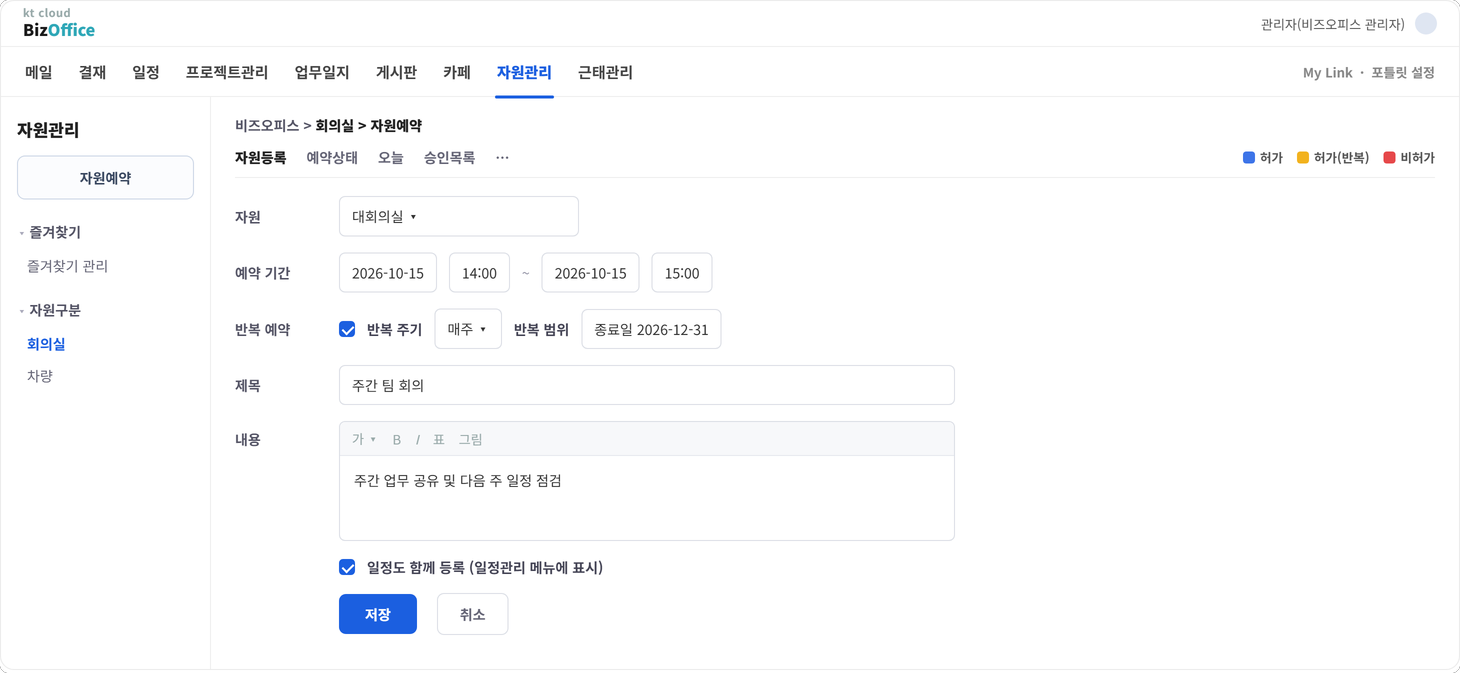This screenshot has height=673, width=1460.
Task: Toggle italic I in editor toolbar
Action: [418, 440]
